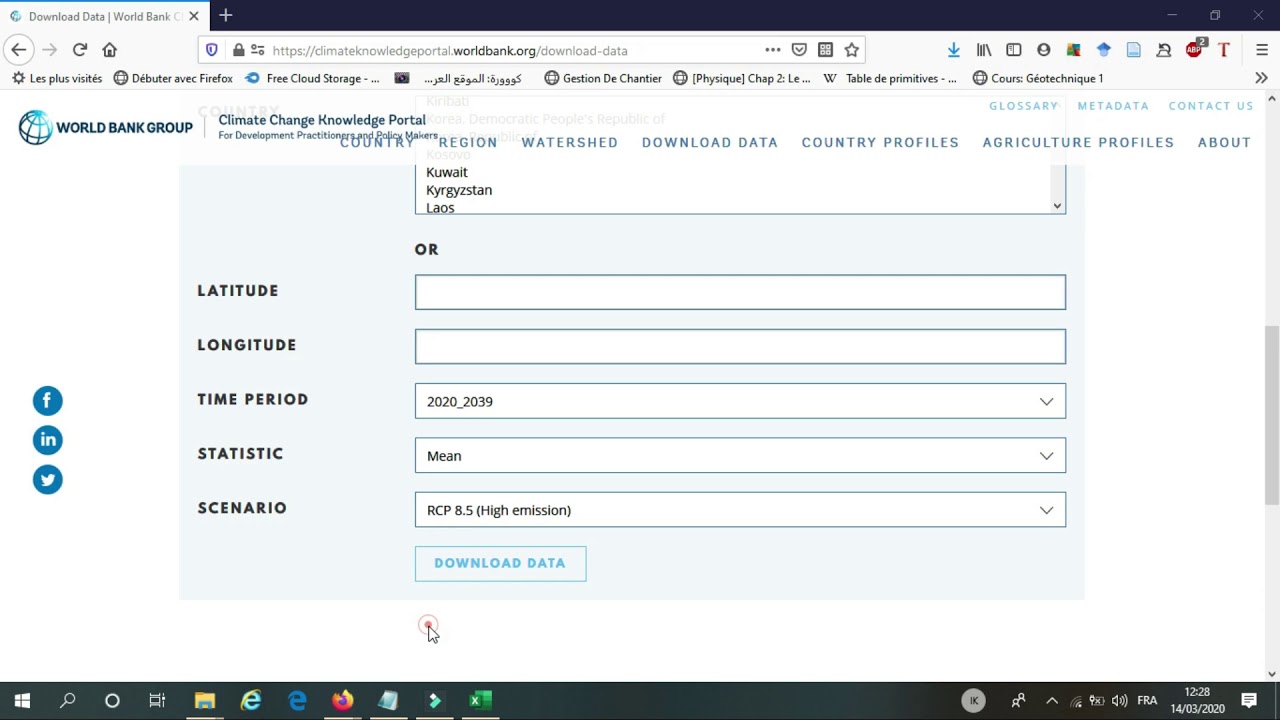Viewport: 1280px width, 720px height.
Task: Click the Adblock Plus extension icon
Action: [1195, 49]
